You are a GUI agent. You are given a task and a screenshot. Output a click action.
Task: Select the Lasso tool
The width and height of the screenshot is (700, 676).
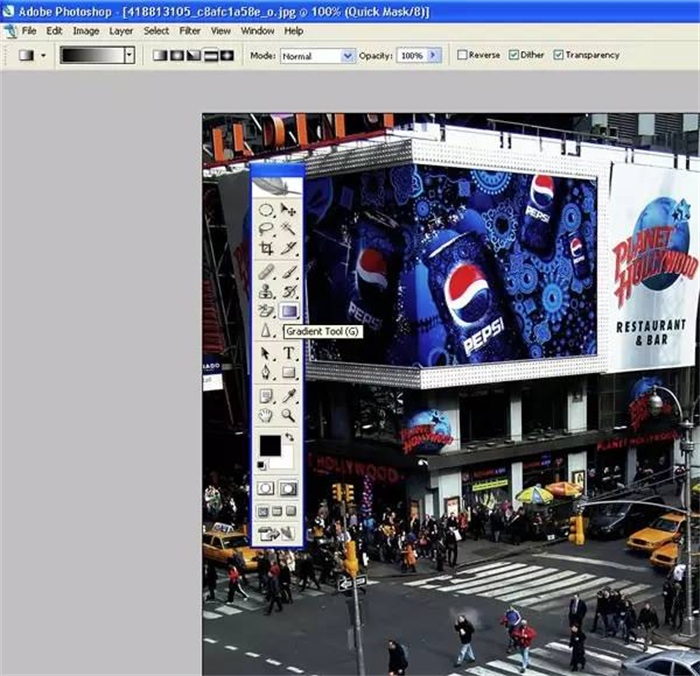click(x=267, y=230)
